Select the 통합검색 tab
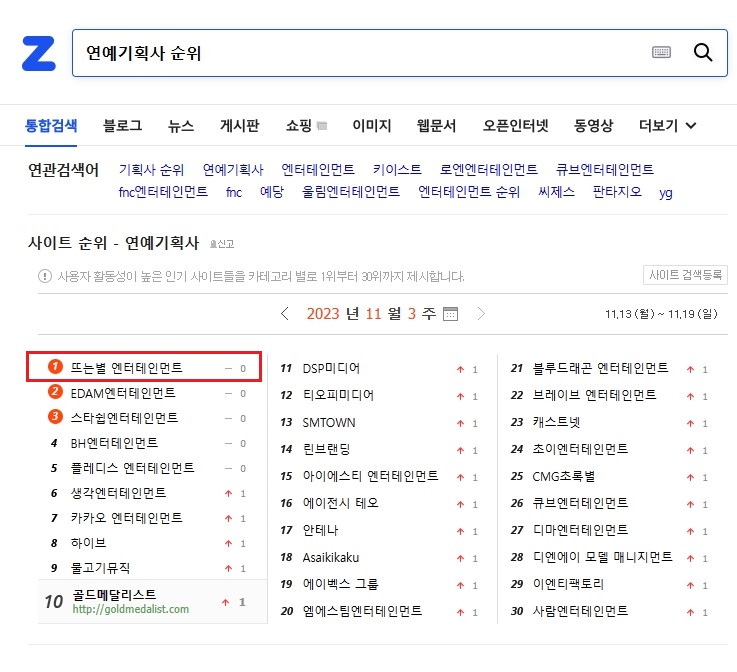The image size is (737, 672). [51, 125]
